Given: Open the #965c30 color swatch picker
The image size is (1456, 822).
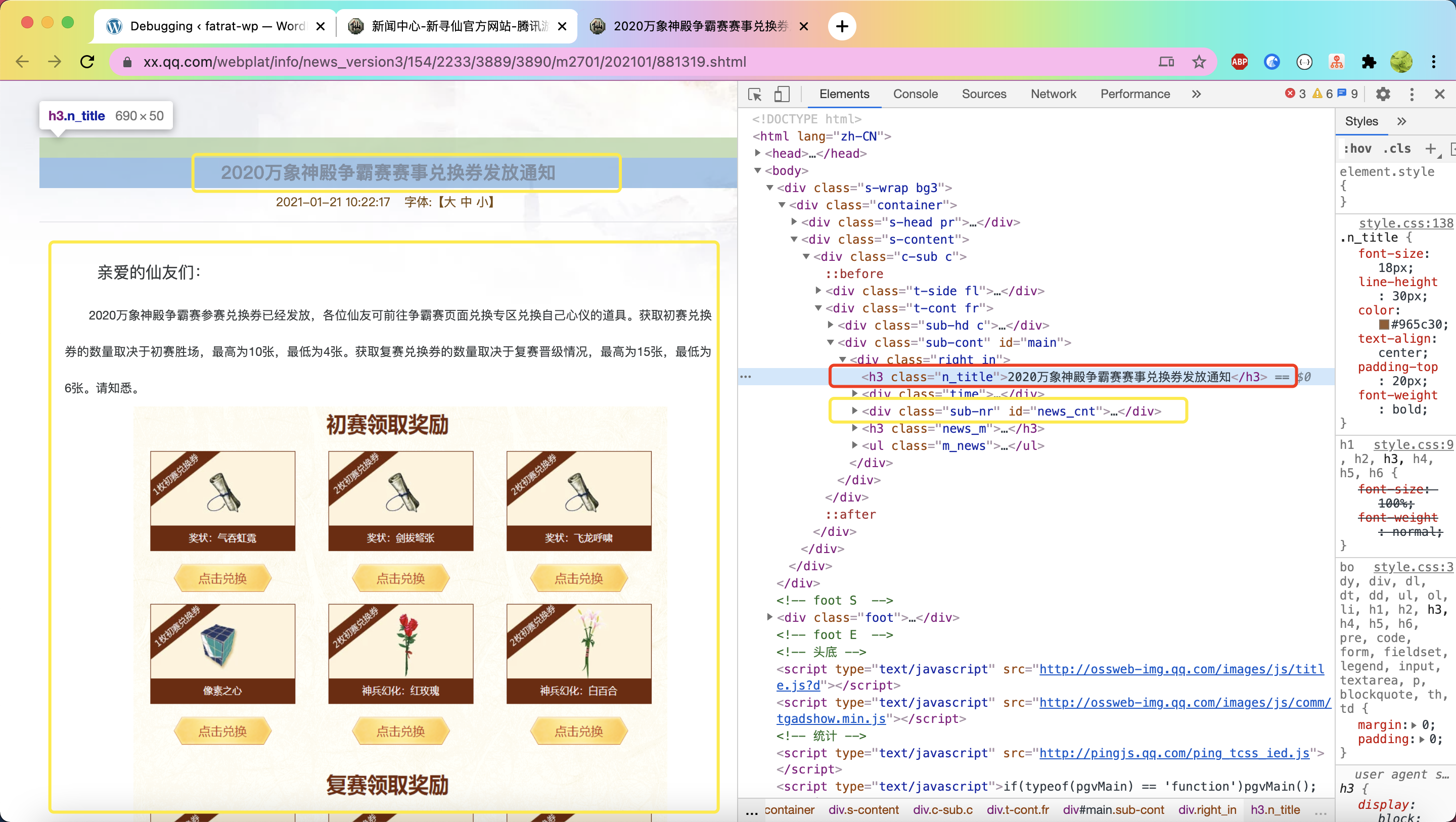Looking at the screenshot, I should [1384, 325].
